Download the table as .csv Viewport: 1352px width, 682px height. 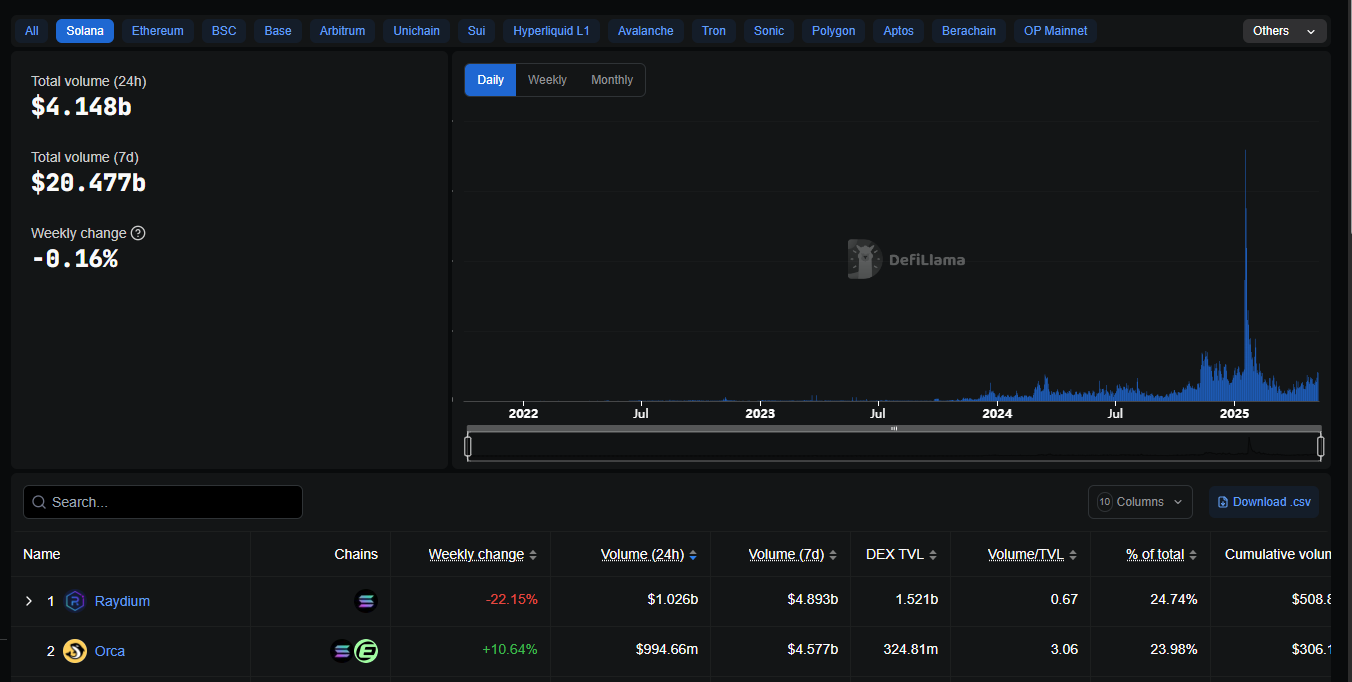(1264, 502)
